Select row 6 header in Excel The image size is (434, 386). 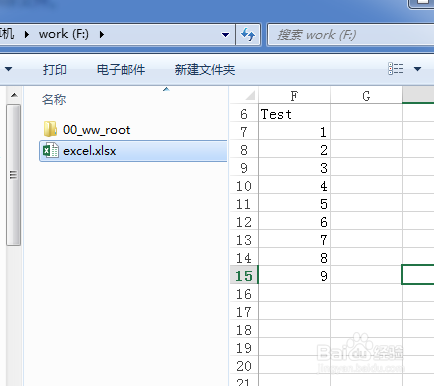pyautogui.click(x=244, y=114)
